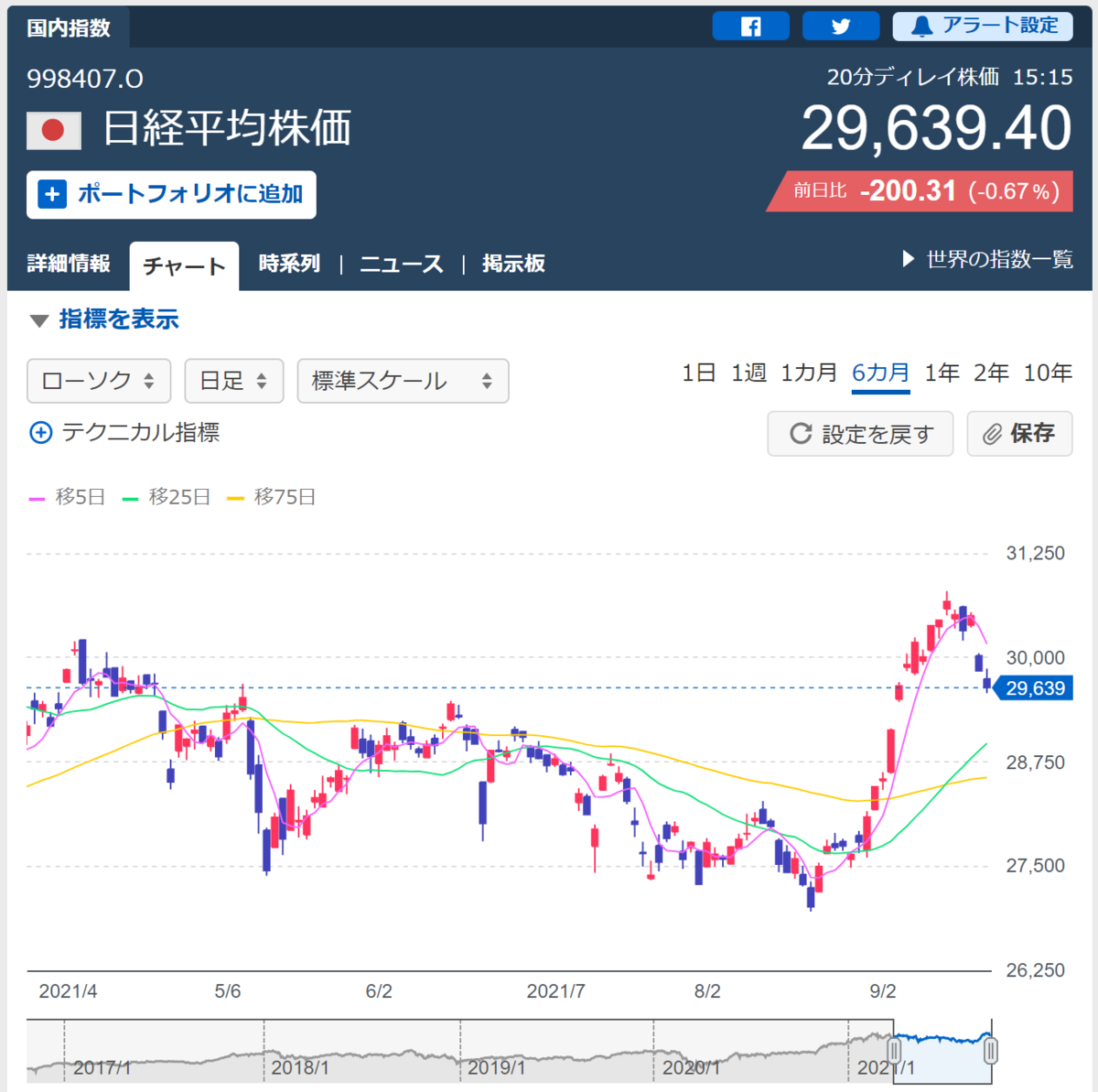Select 1週 time range
The image size is (1098, 1092).
click(x=748, y=373)
